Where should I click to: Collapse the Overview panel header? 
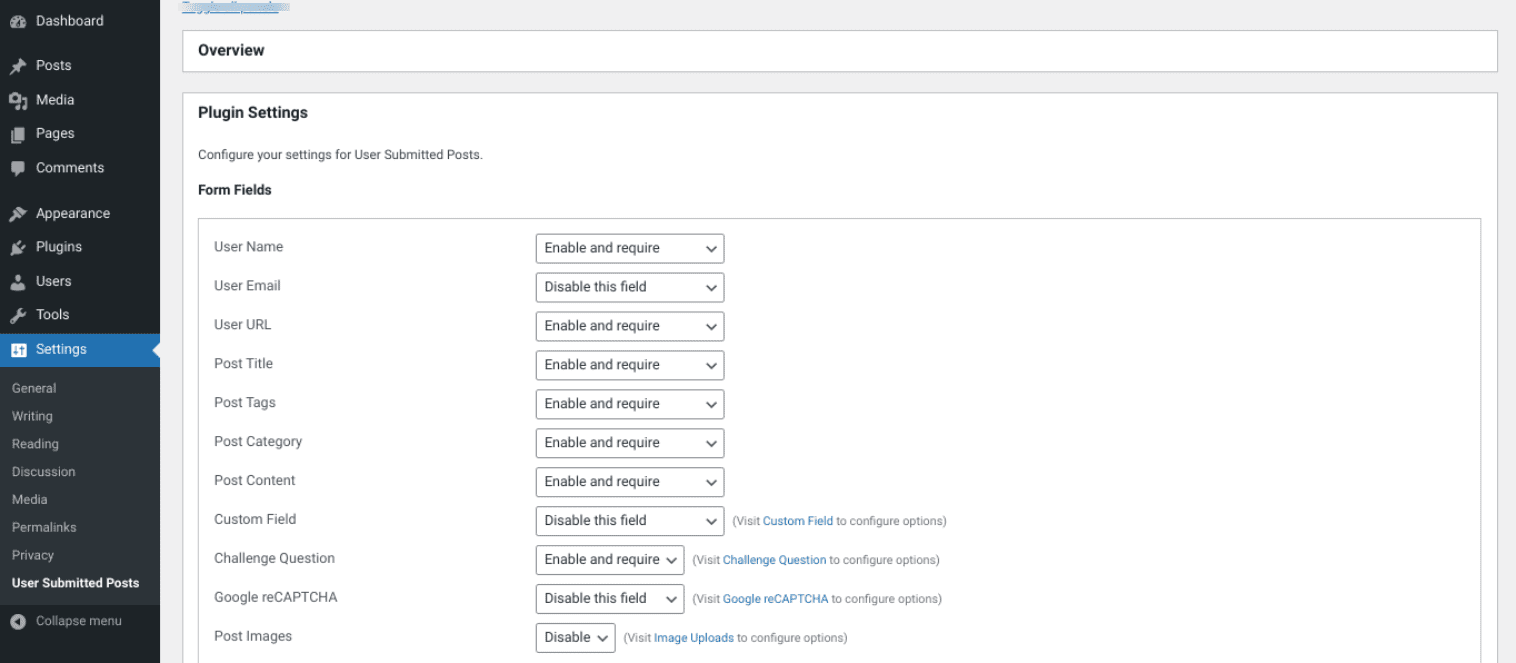click(x=231, y=50)
